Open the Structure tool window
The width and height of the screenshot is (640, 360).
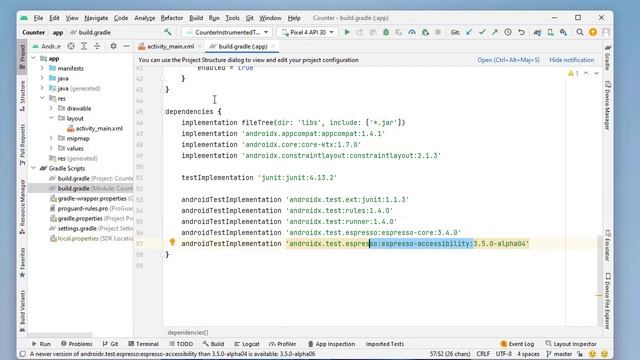coord(22,96)
